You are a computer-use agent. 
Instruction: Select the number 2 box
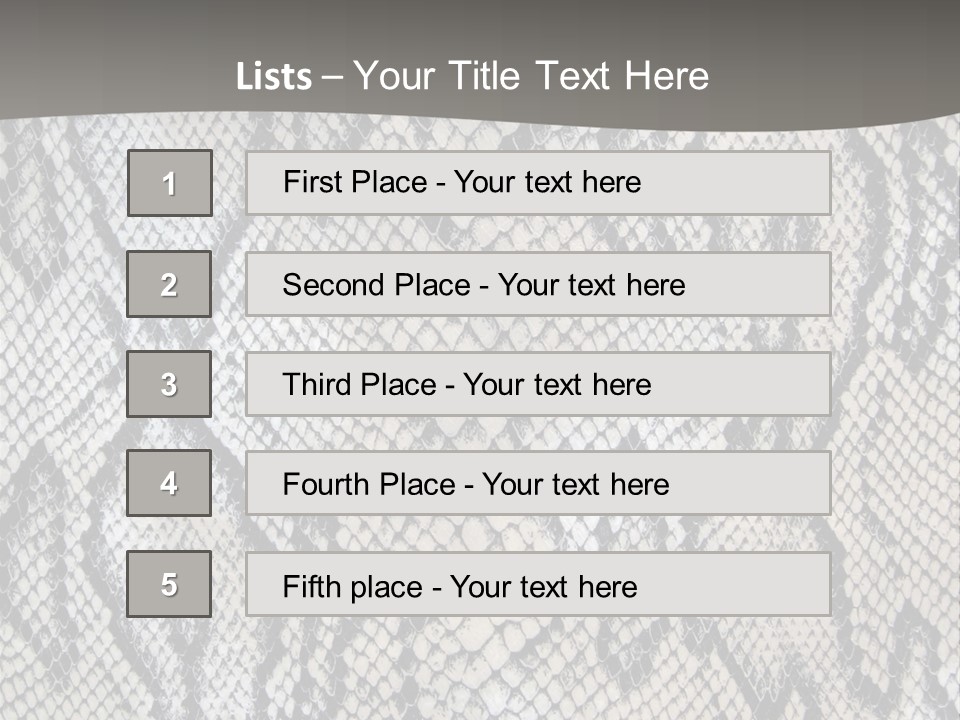[x=169, y=284]
